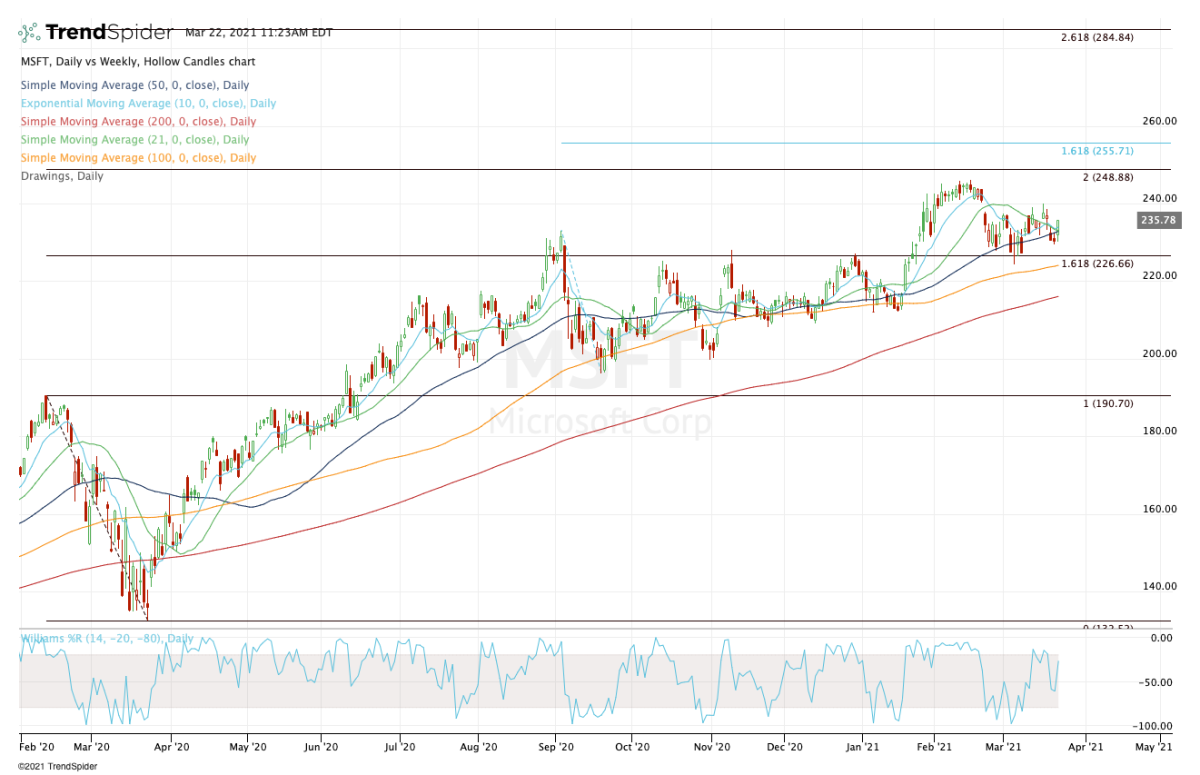Toggle the Exponential Moving Average 10 legend entry

(x=148, y=103)
